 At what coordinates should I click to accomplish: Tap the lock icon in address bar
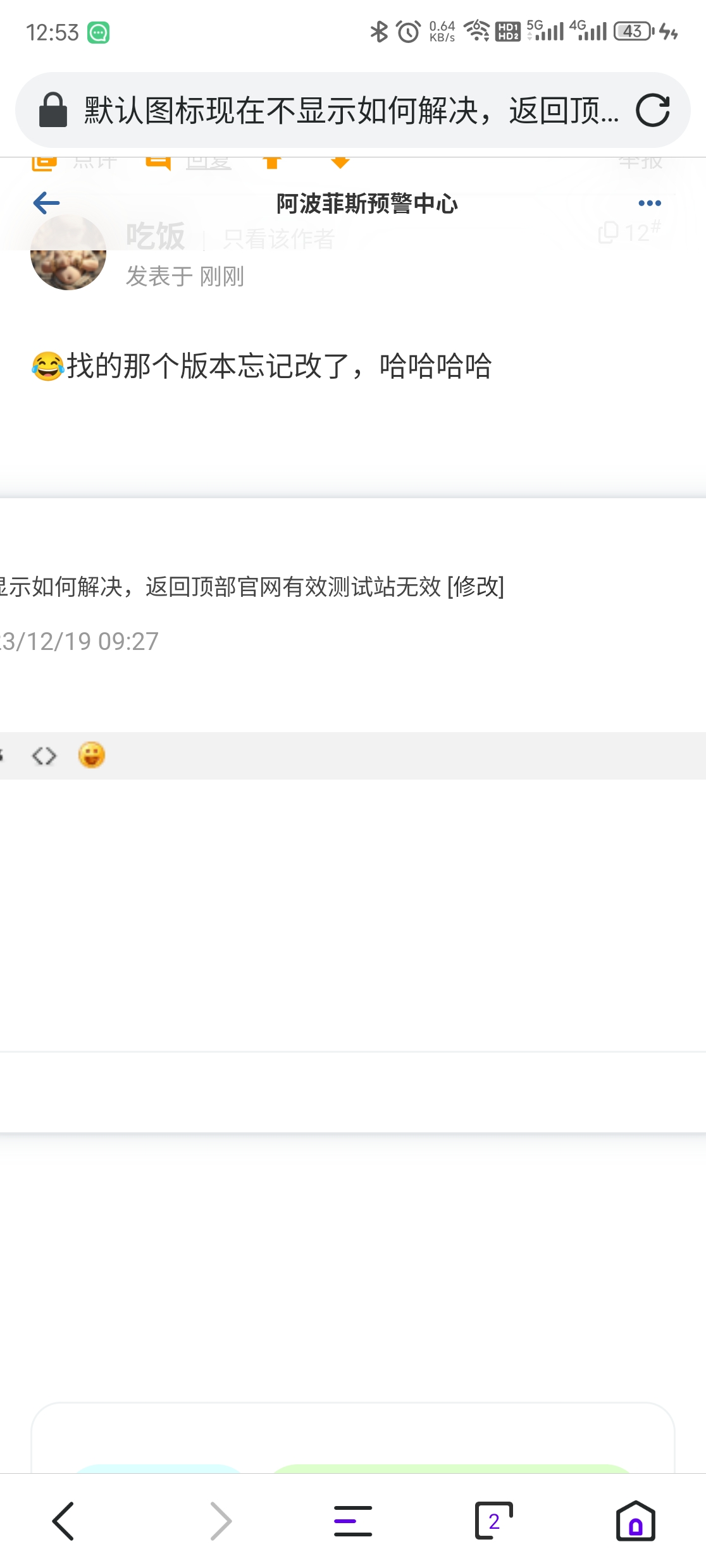tap(53, 110)
